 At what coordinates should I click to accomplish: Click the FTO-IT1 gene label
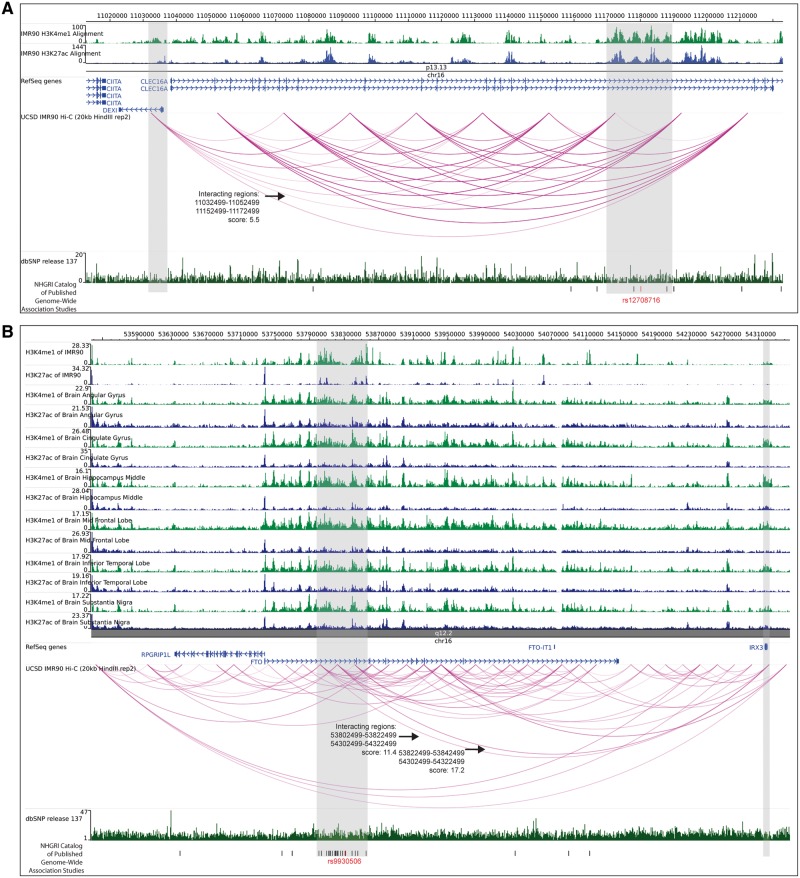click(x=540, y=647)
